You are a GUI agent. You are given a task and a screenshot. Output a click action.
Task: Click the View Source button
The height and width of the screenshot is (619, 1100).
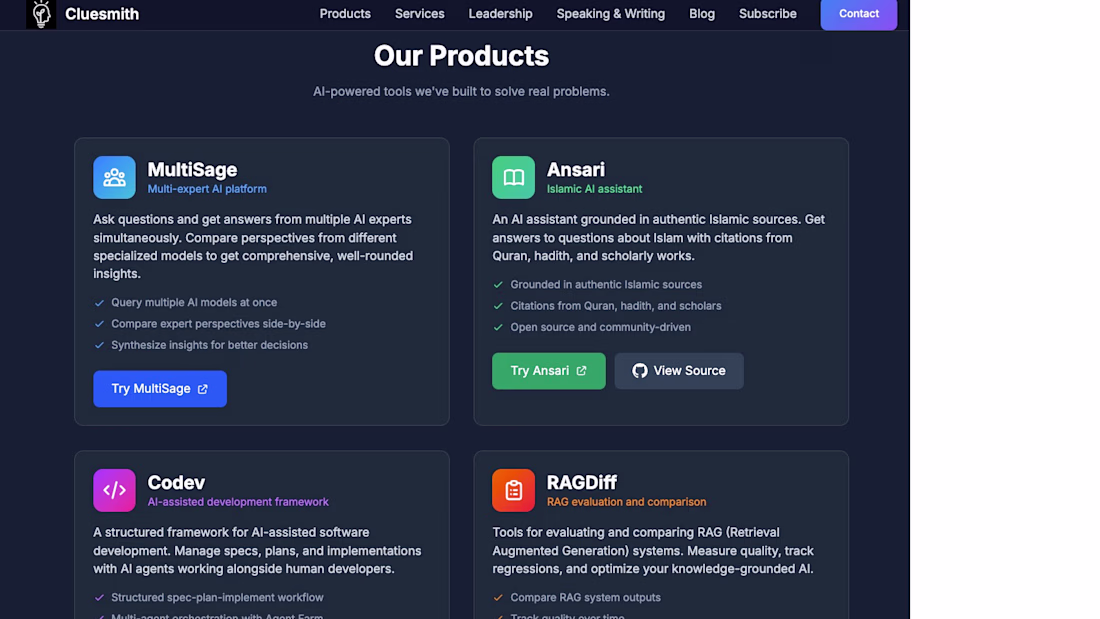[679, 371]
